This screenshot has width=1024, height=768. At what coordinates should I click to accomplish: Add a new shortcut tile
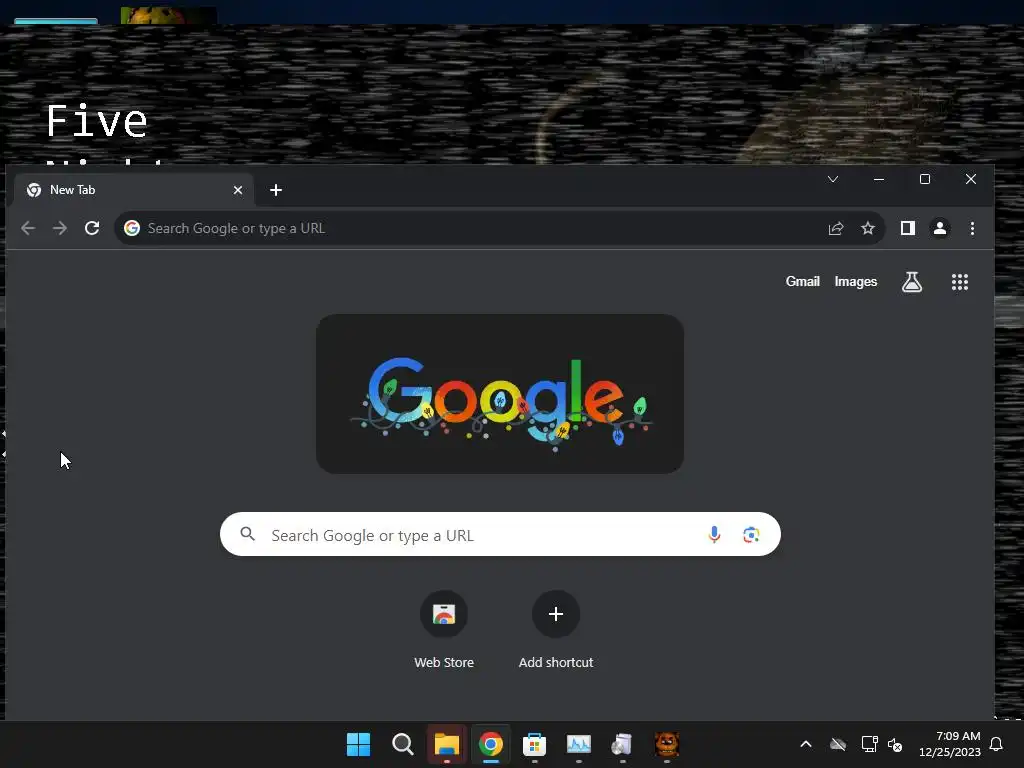(x=556, y=631)
